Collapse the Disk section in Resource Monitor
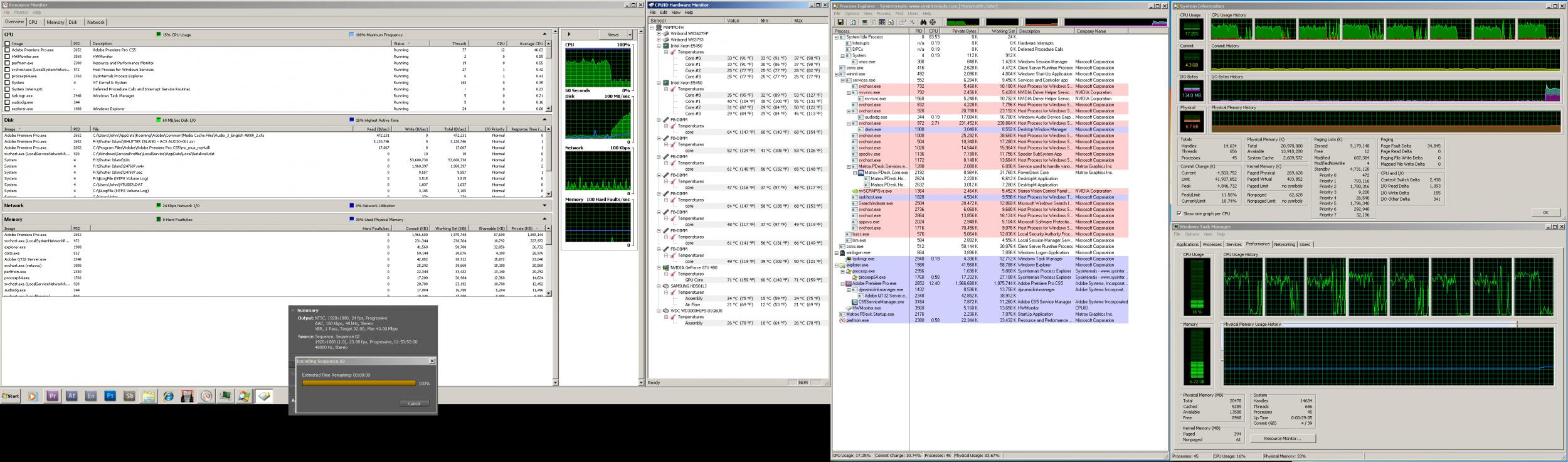Screen dimensions: 1568x462 (x=544, y=119)
